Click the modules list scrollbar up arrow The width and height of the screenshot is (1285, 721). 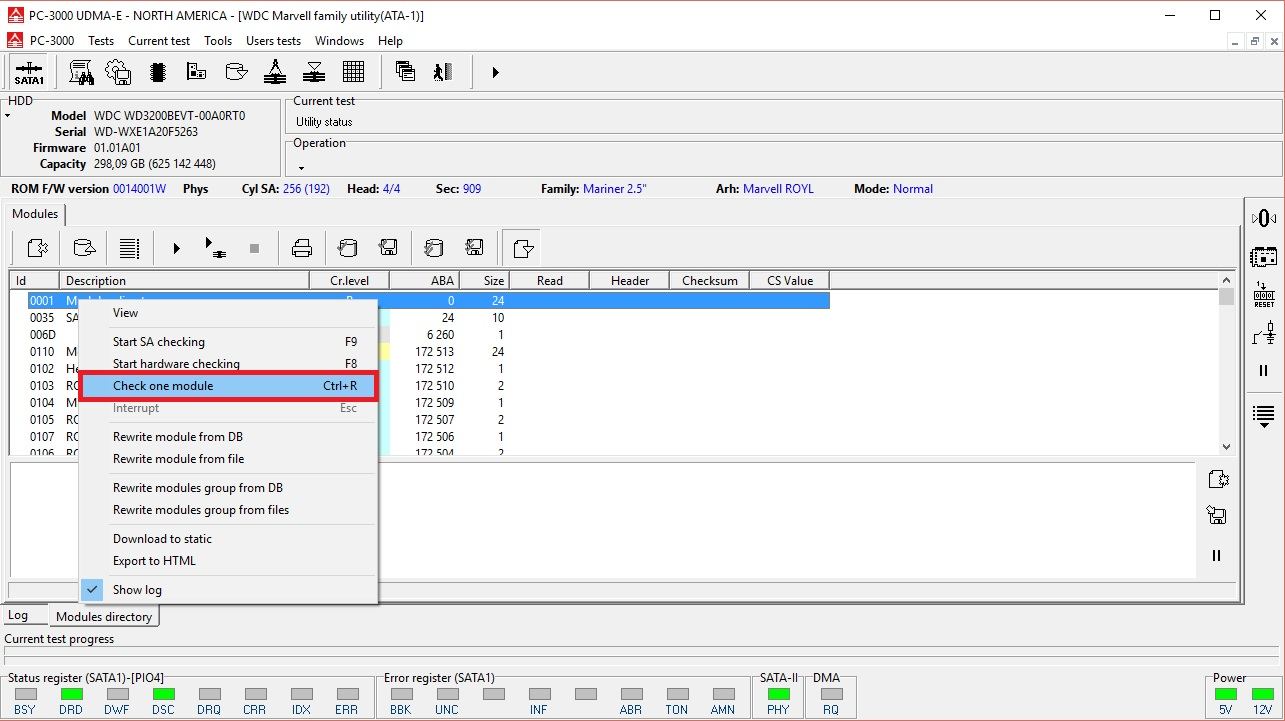(x=1227, y=281)
